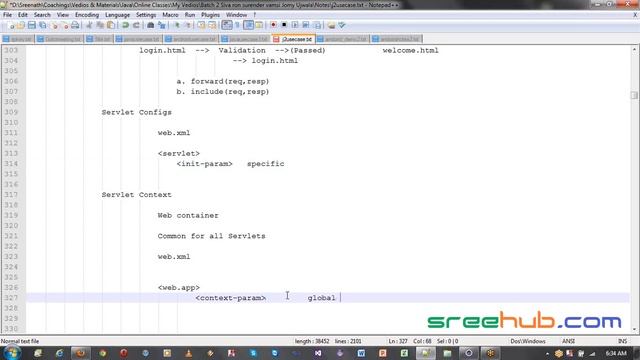Open the Encoding menu
640x360 pixels.
87,15
